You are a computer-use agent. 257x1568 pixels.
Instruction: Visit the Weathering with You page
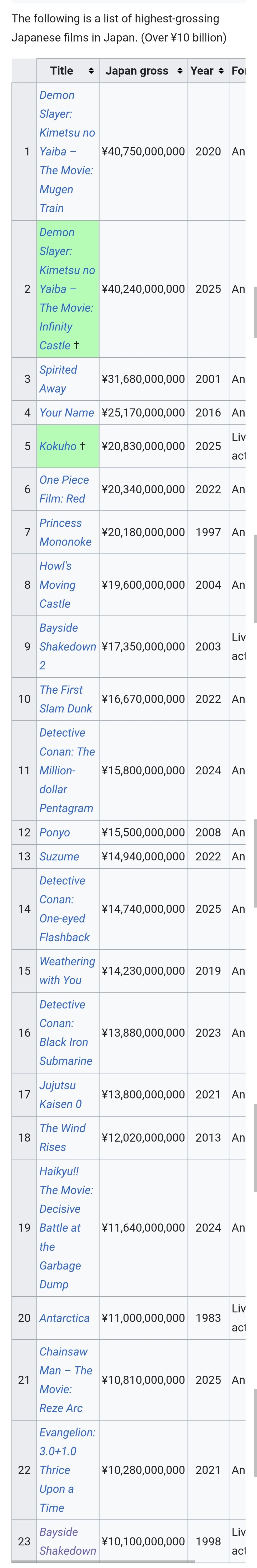(x=67, y=970)
